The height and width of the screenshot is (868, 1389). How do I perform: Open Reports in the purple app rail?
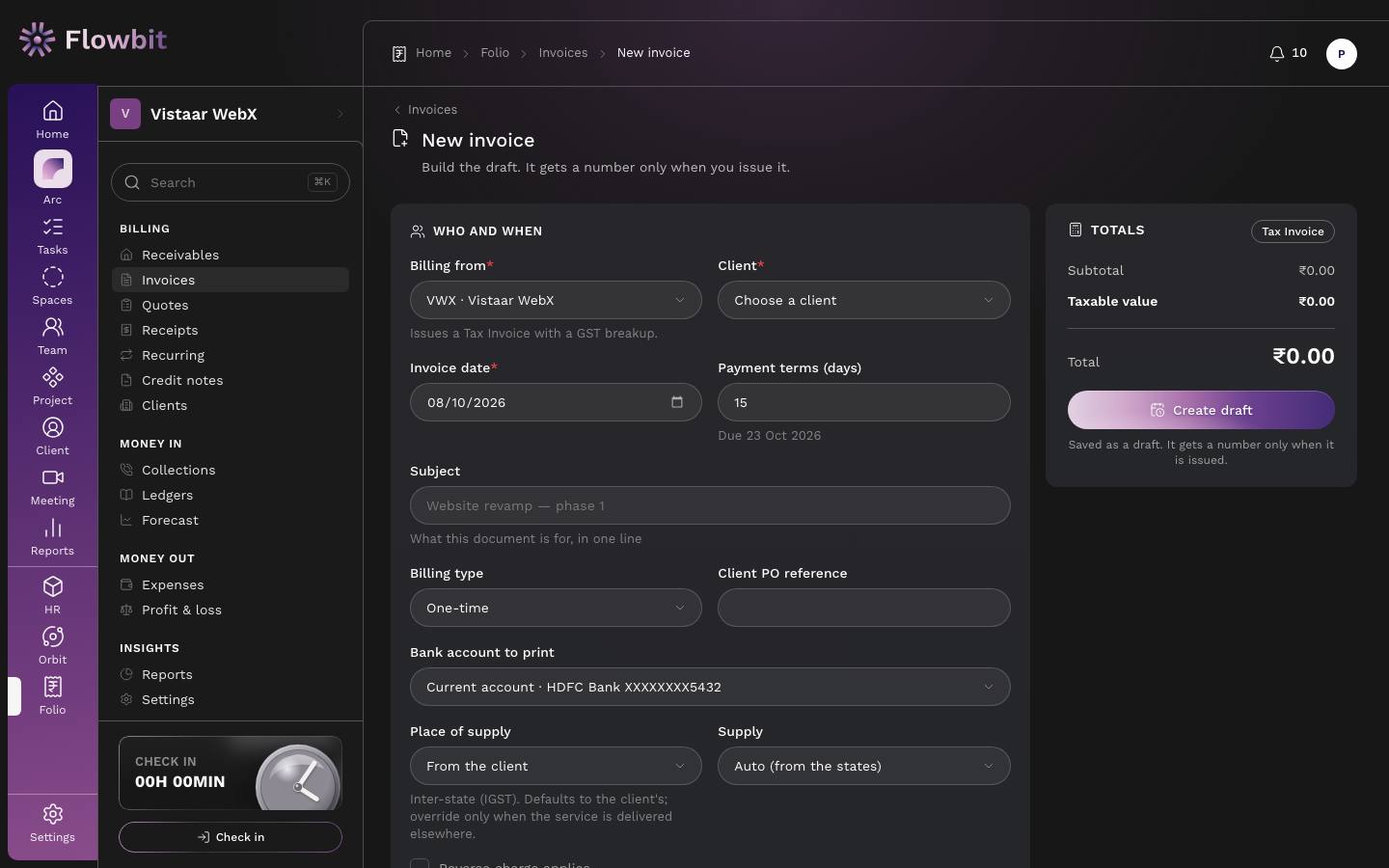point(52,537)
